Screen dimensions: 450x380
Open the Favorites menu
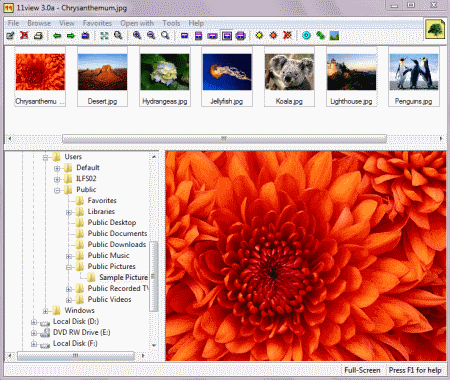(97, 23)
